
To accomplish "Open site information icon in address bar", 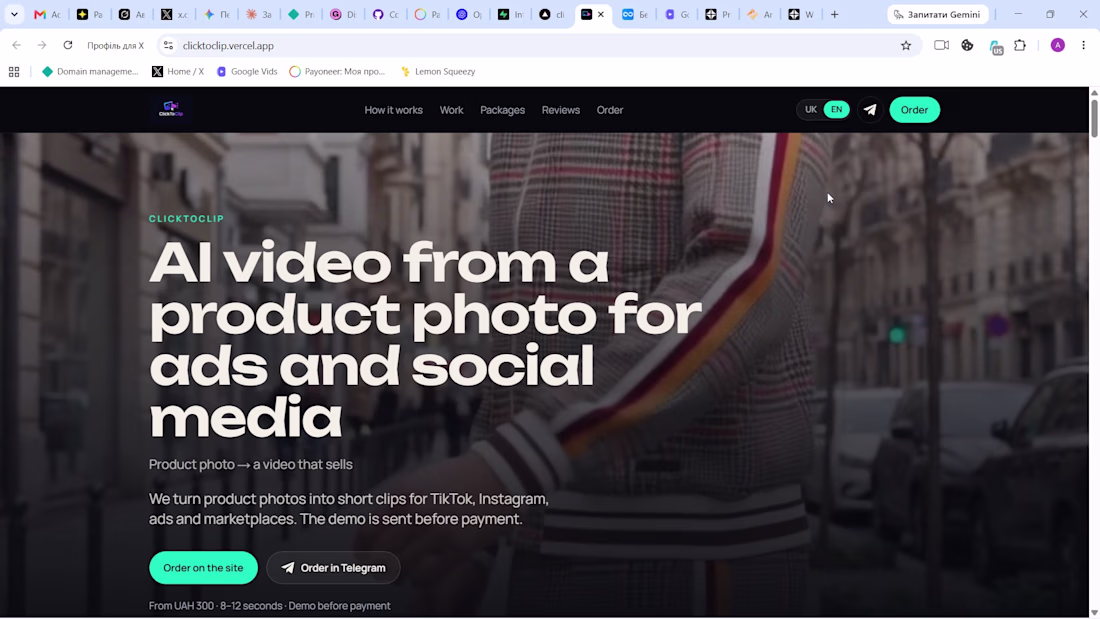I will click(168, 46).
